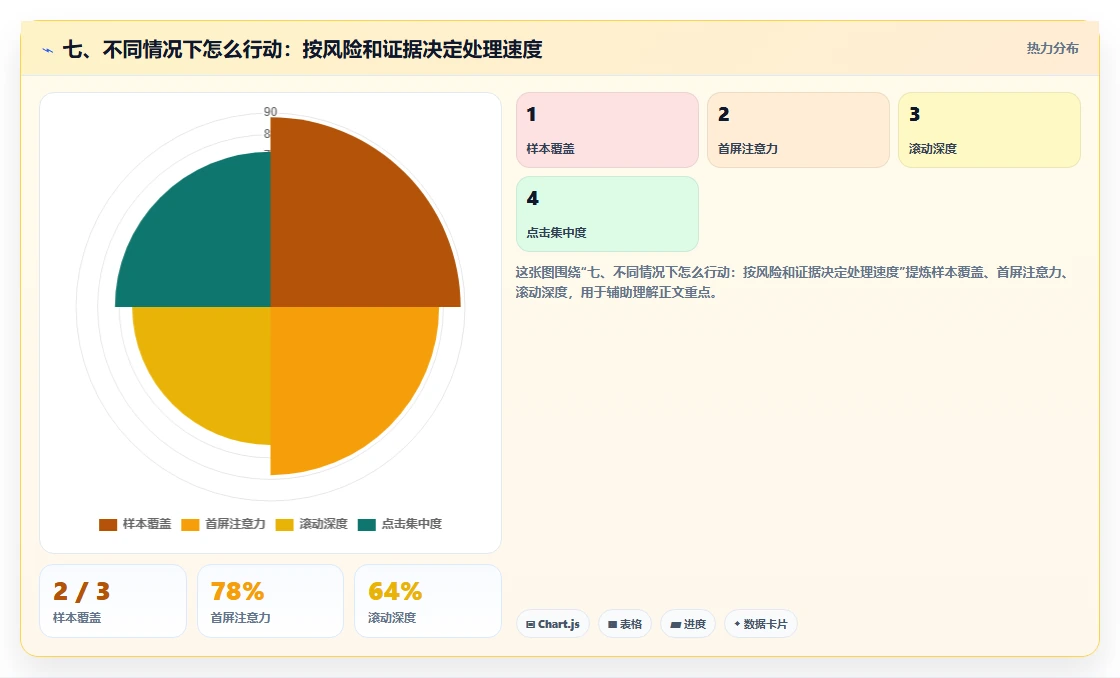This screenshot has width=1120, height=678.
Task: Toggle 首屏注意力 legend swatch
Action: 190,524
